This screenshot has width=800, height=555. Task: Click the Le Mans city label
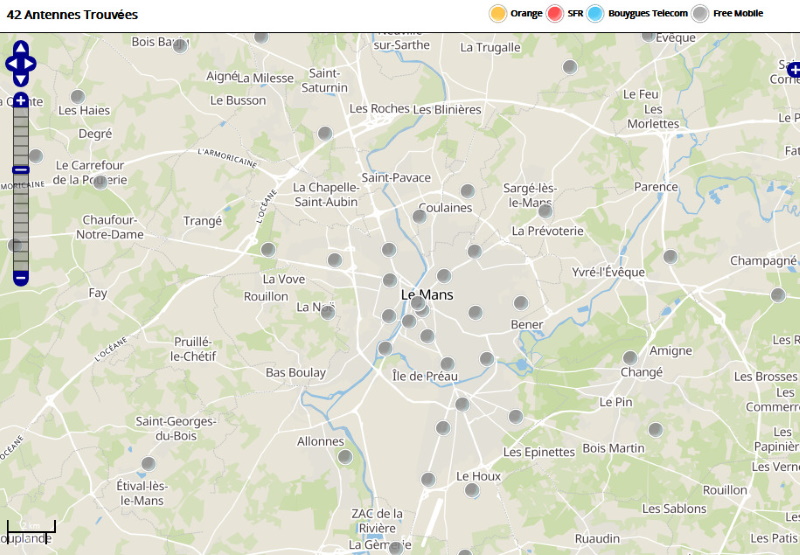pos(427,295)
